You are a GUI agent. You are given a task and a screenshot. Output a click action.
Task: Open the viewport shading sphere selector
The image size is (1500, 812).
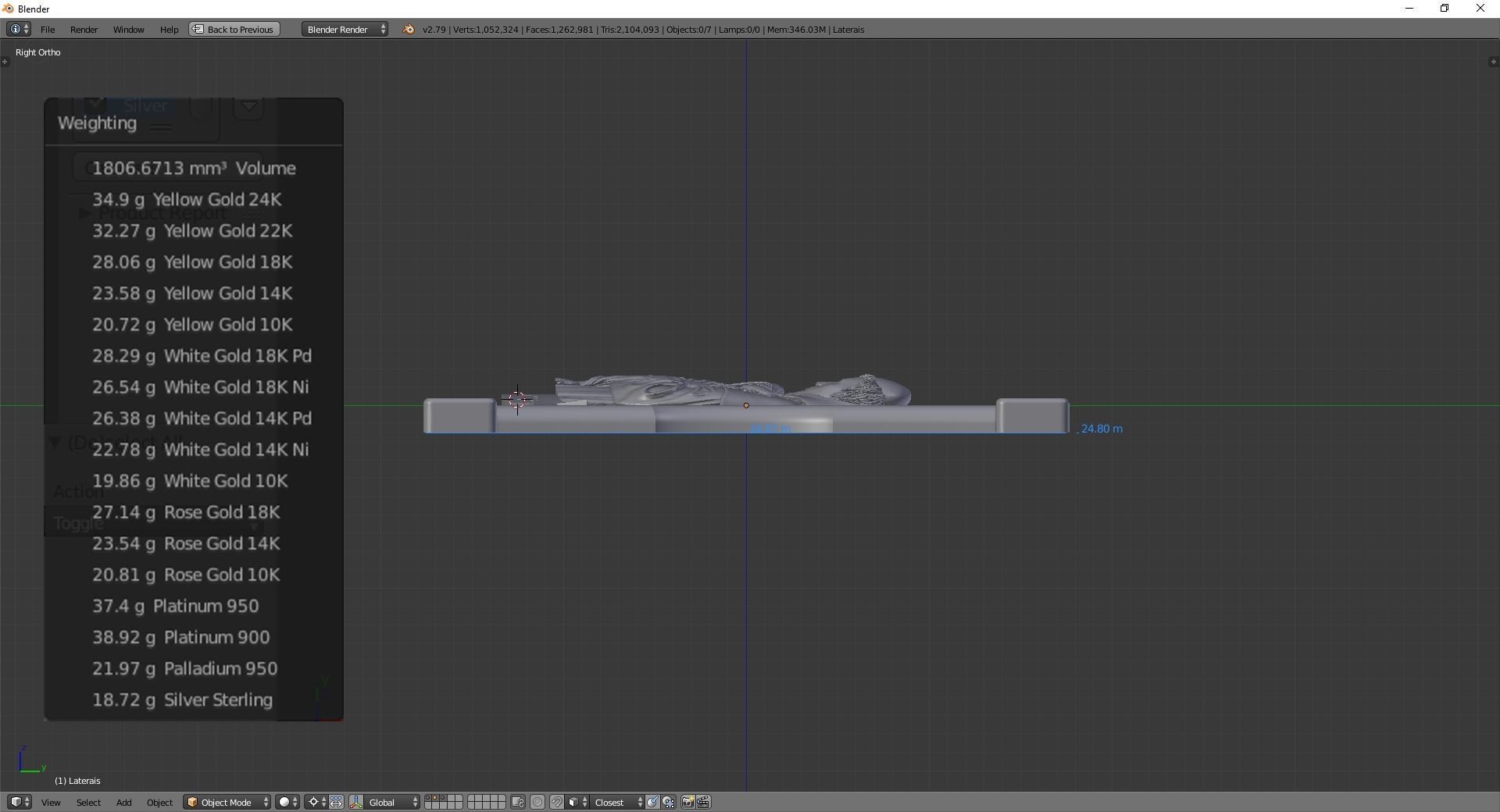click(287, 803)
